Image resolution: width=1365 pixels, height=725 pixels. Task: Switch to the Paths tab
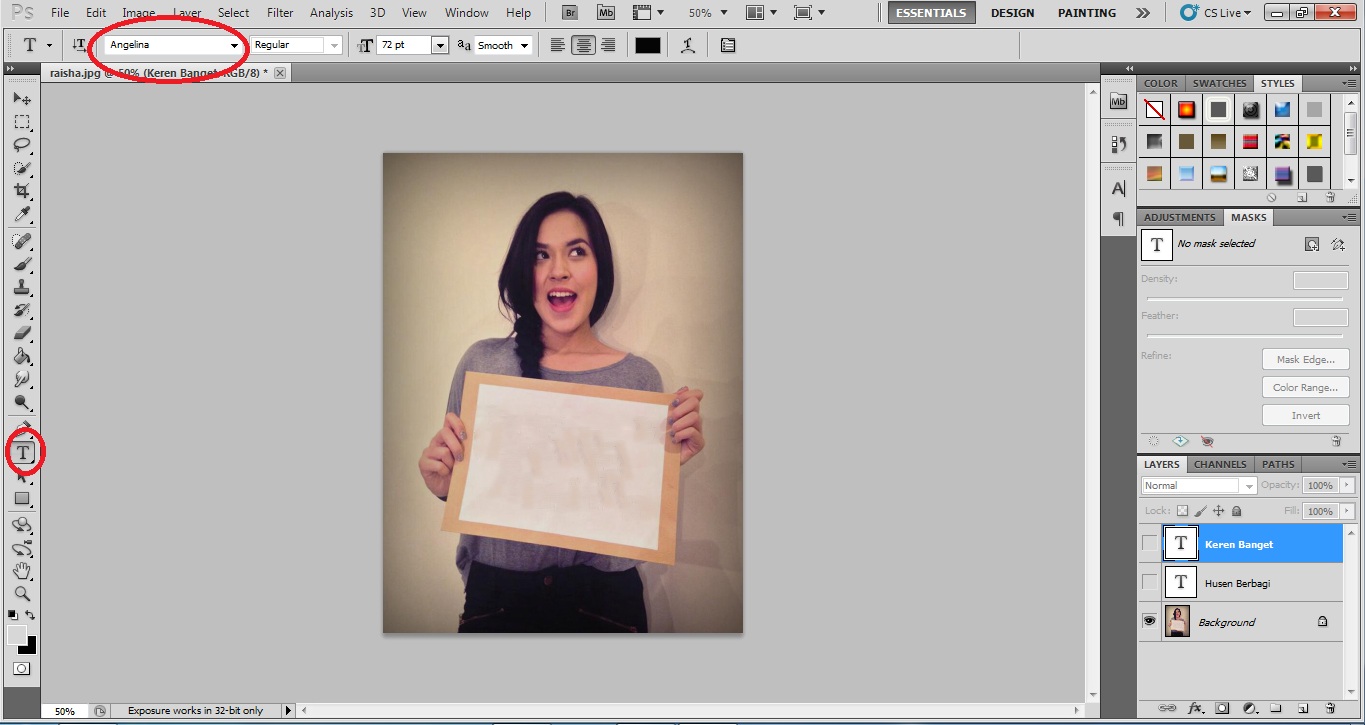pyautogui.click(x=1278, y=464)
